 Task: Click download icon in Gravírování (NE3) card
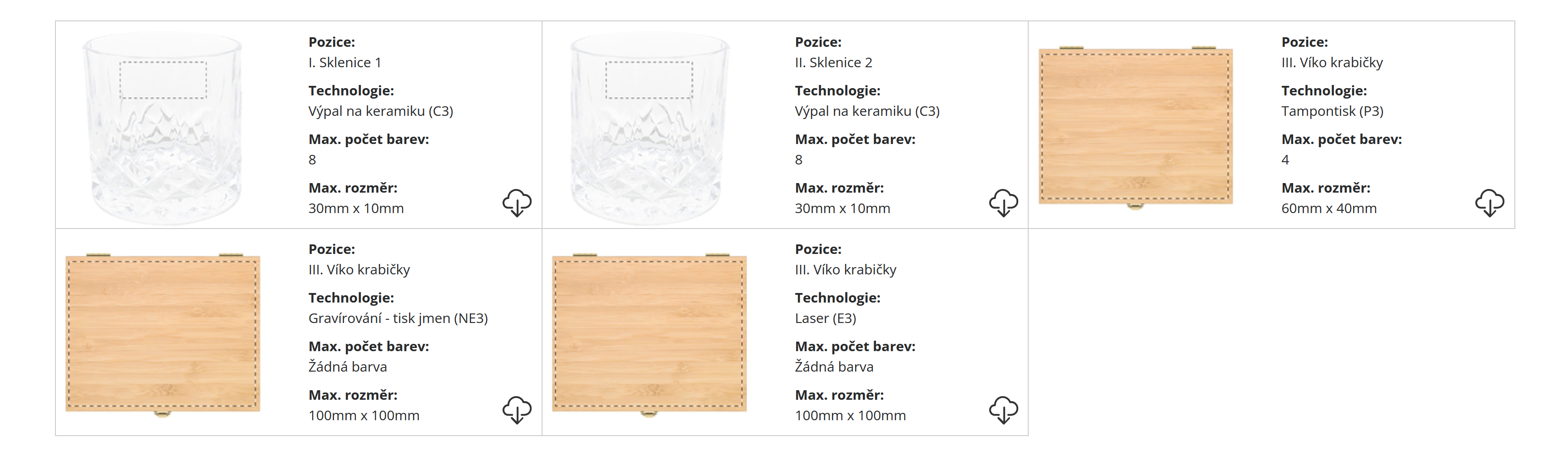[517, 409]
